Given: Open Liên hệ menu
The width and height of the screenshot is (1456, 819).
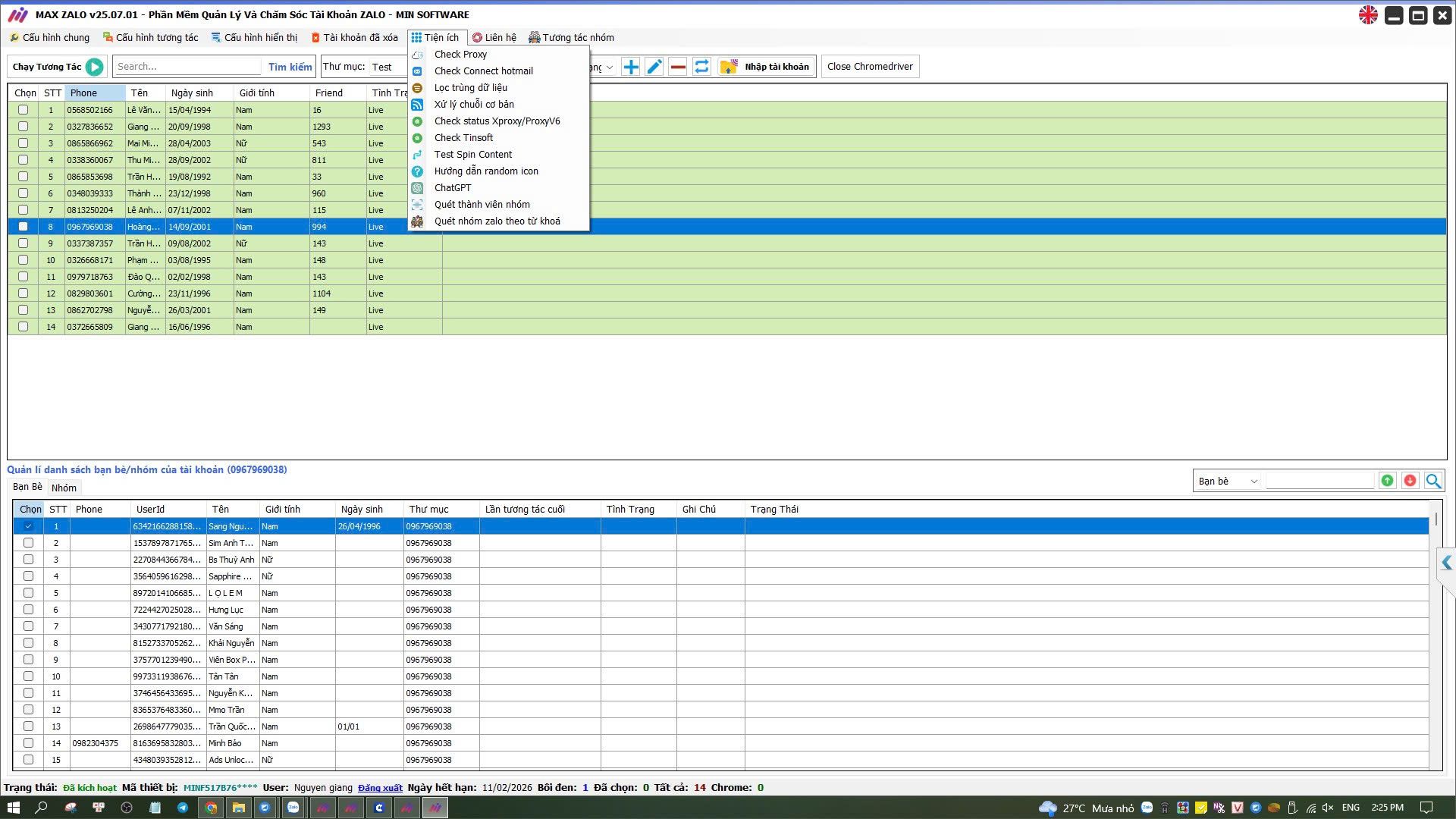Looking at the screenshot, I should [494, 38].
